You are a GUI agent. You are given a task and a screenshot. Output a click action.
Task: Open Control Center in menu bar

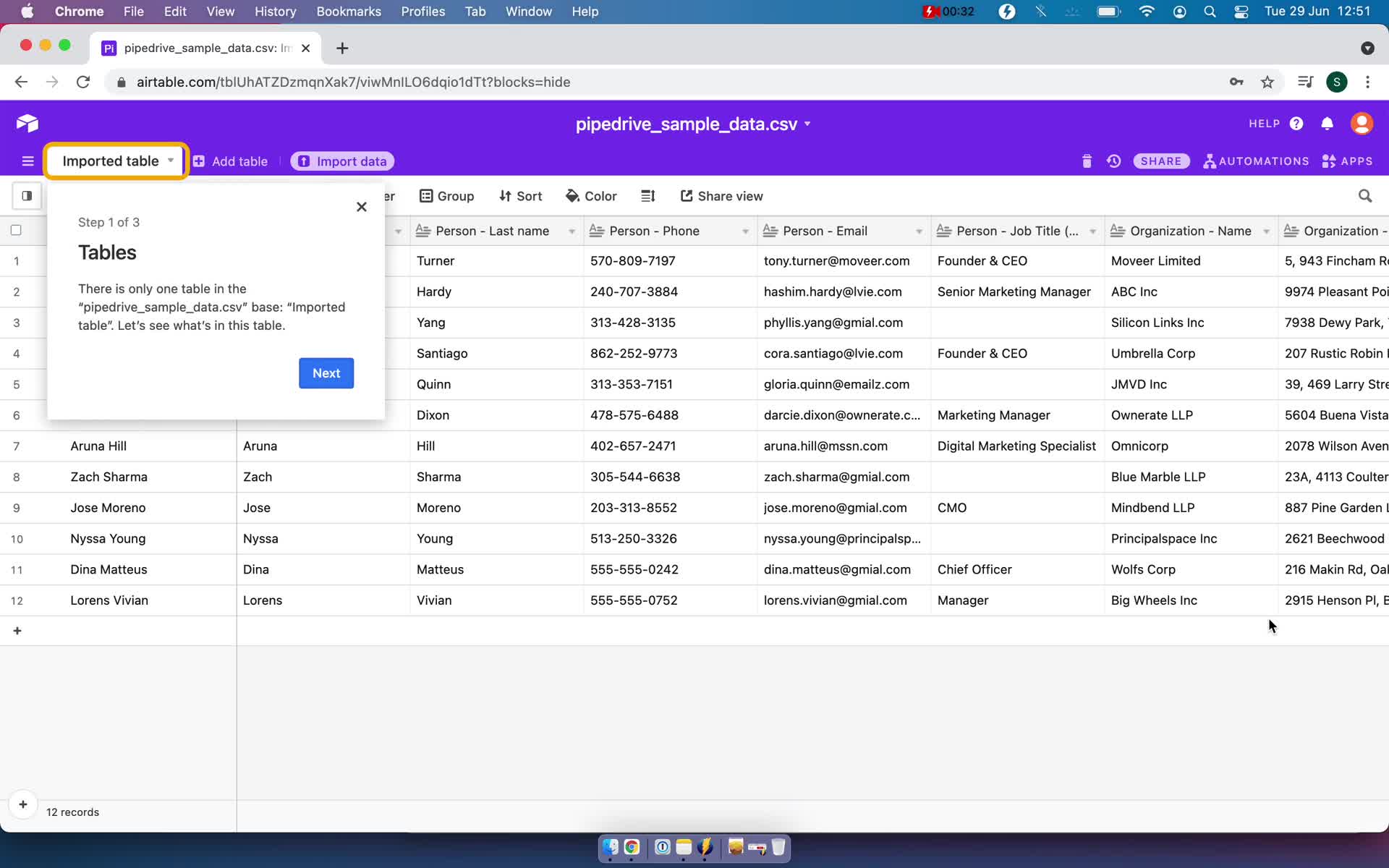click(1241, 12)
